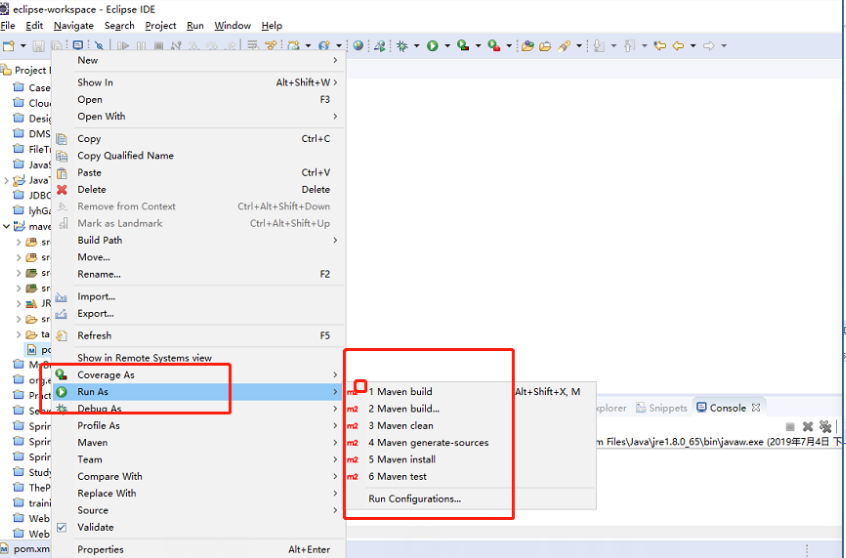The height and width of the screenshot is (558, 846).
Task: Click the Open Task folder toolbar icon
Action: 545,46
